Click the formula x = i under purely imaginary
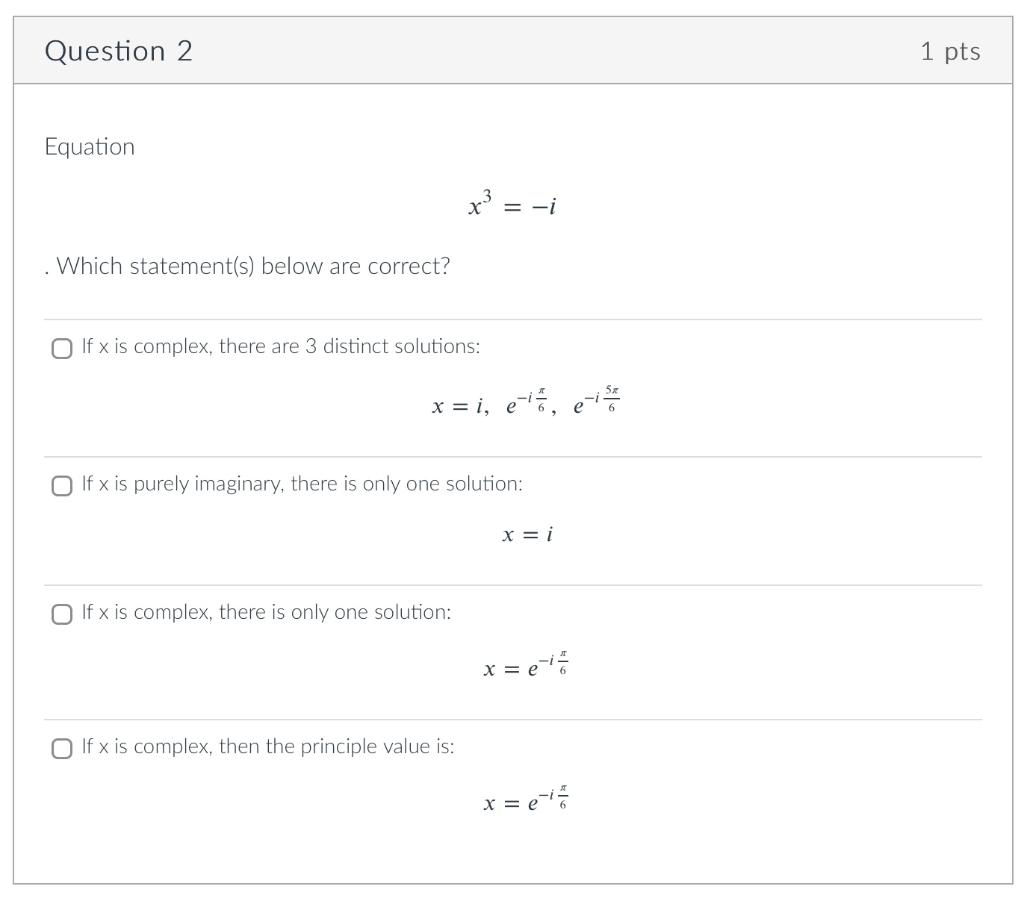Image resolution: width=1024 pixels, height=904 pixels. pyautogui.click(x=527, y=535)
